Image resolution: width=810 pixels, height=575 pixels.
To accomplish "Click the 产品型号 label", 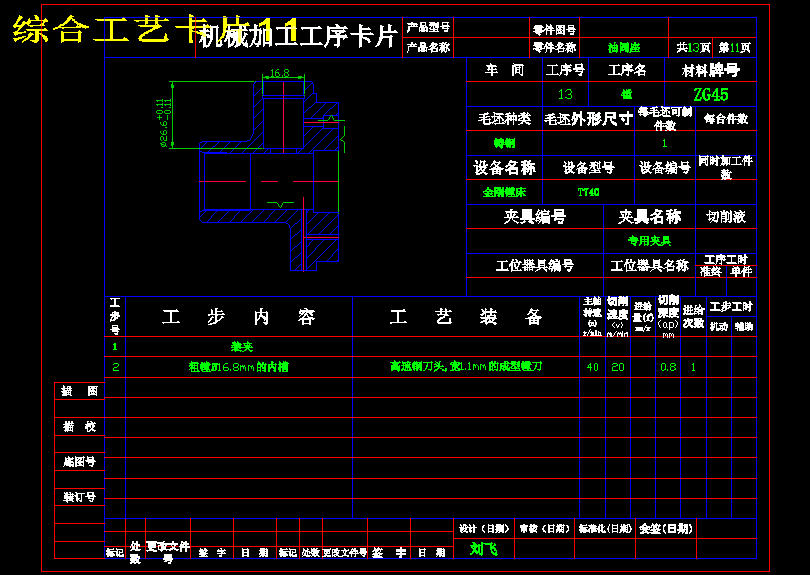I will [428, 27].
